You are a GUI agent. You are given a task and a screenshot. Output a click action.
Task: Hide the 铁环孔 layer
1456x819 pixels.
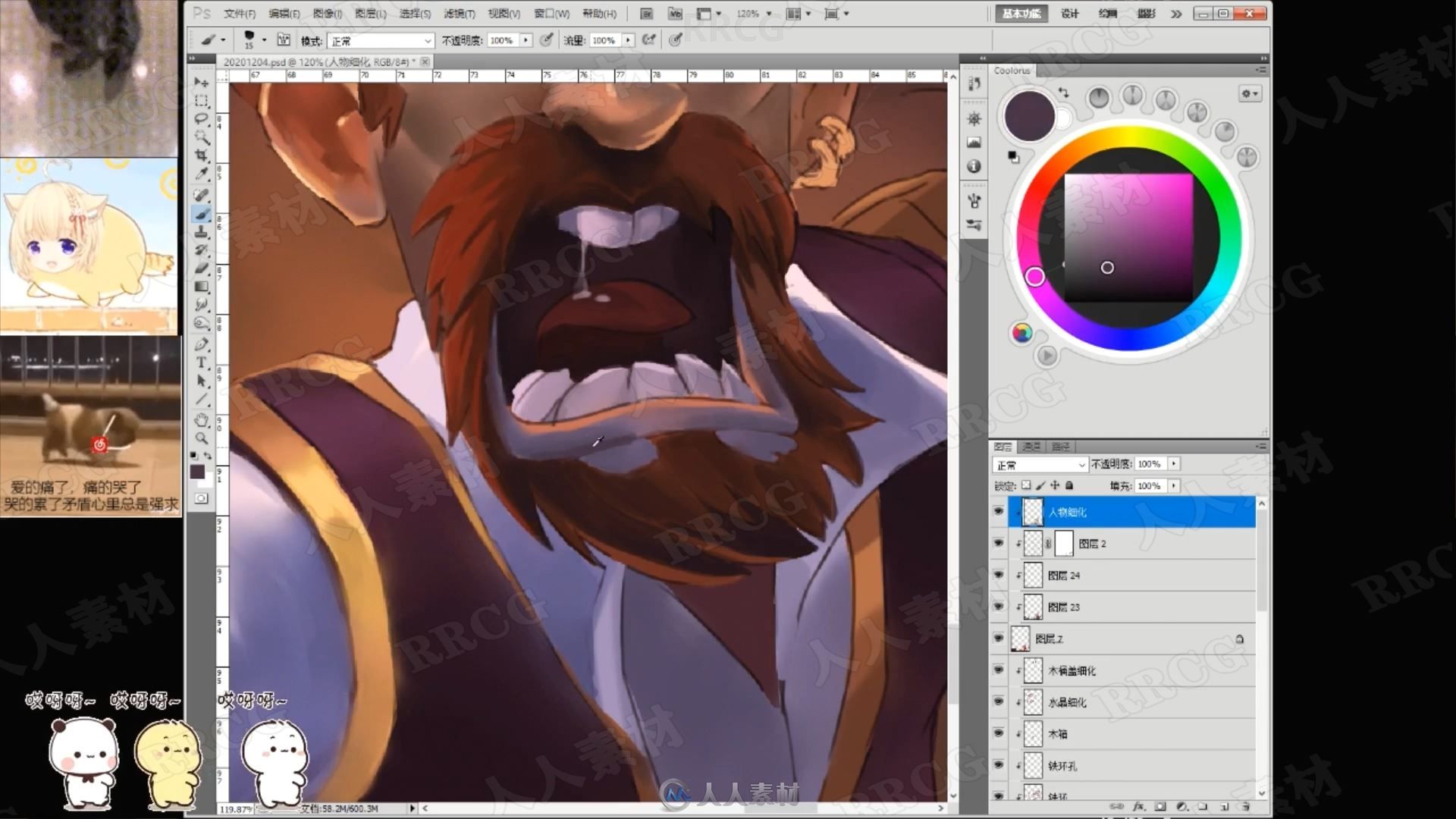tap(998, 766)
